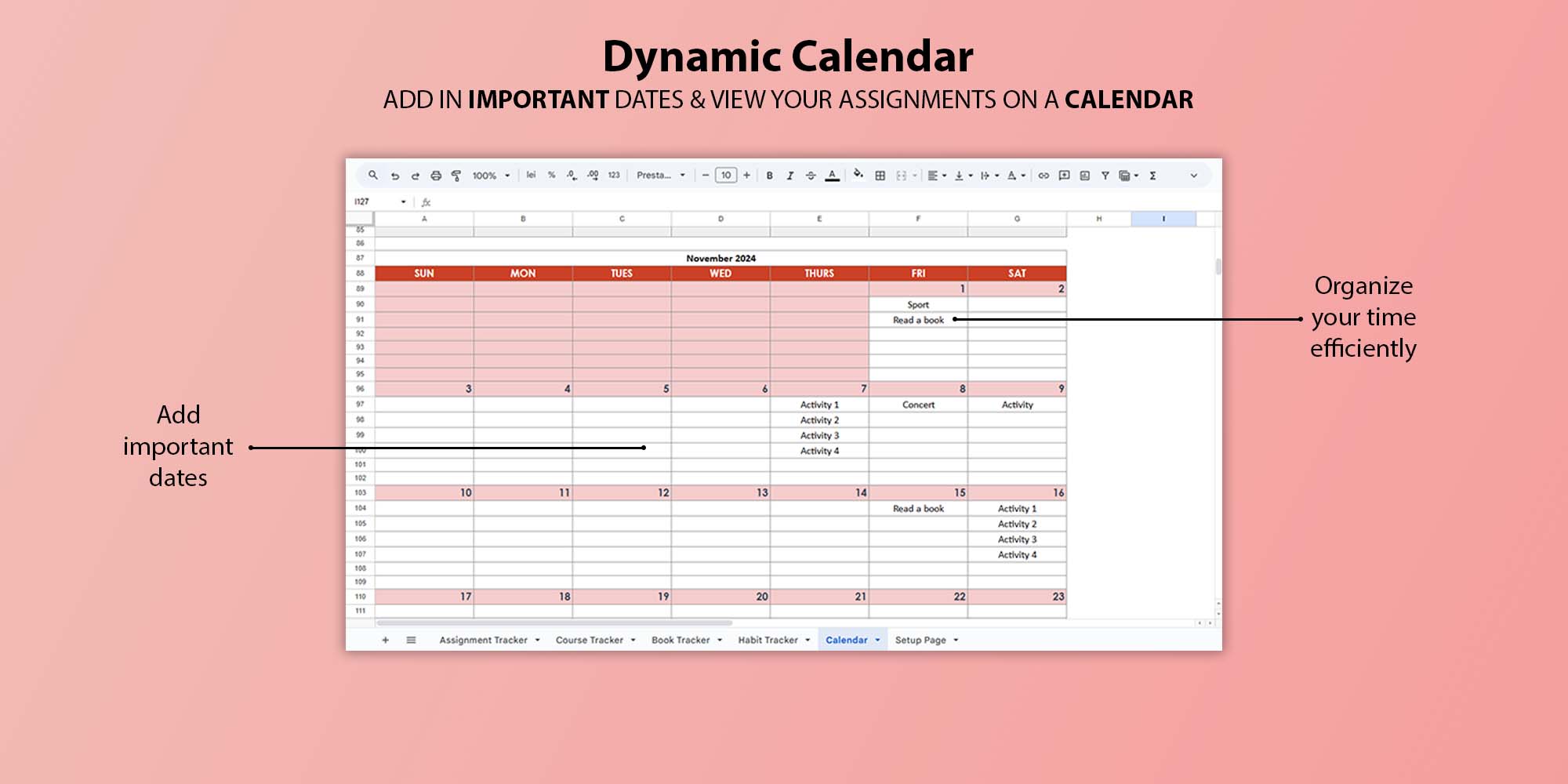Insert a chart from the toolbar
This screenshot has height=784, width=1568.
coord(1084,176)
